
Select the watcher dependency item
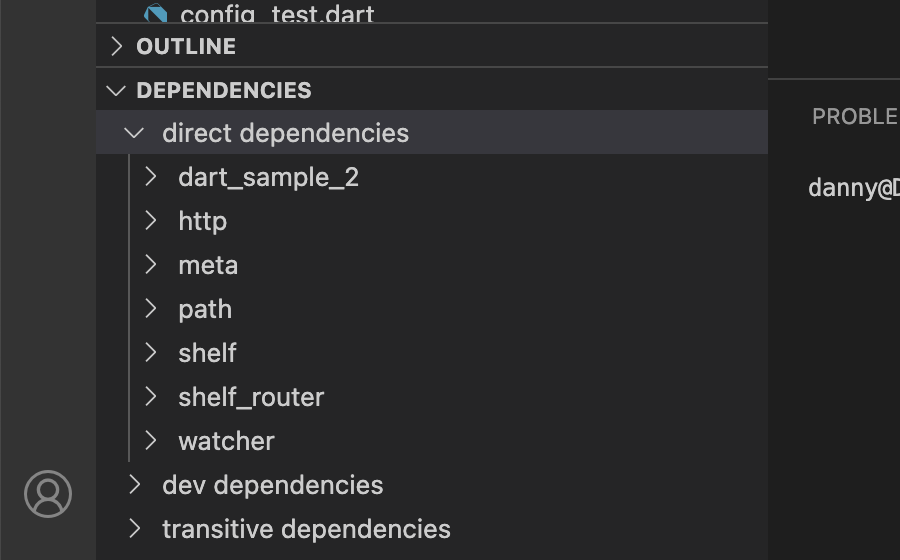tap(226, 441)
